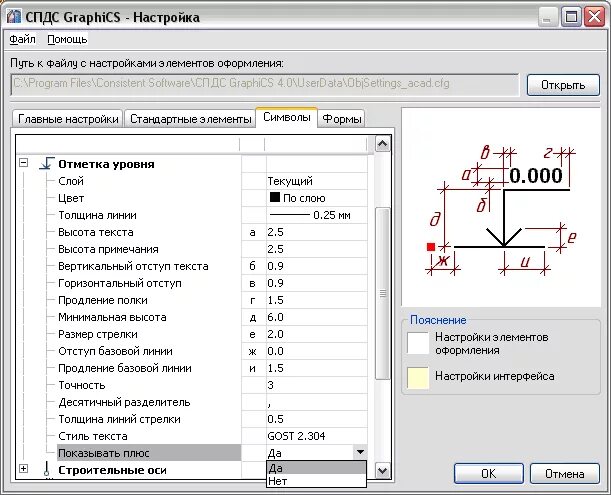Screen dimensions: 611x495
Task: Click the Строительные оси group heading
Action: coord(112,470)
